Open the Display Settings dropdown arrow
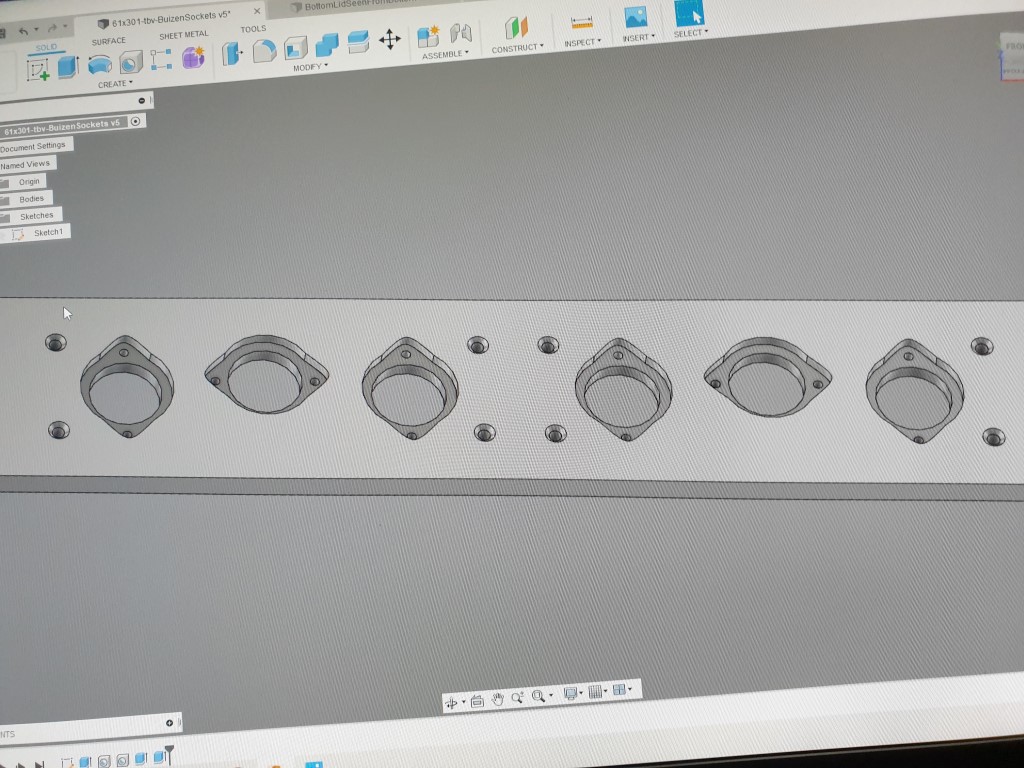This screenshot has height=768, width=1024. [581, 693]
